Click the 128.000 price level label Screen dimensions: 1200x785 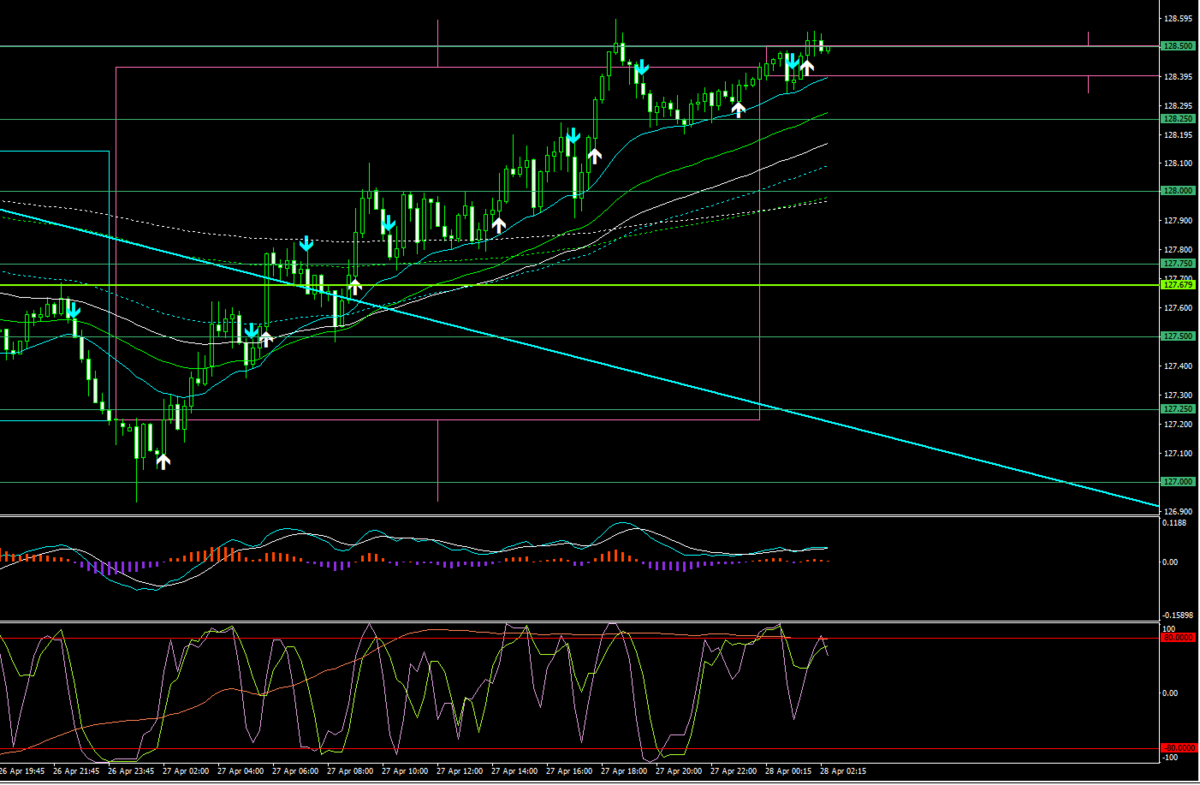1178,191
